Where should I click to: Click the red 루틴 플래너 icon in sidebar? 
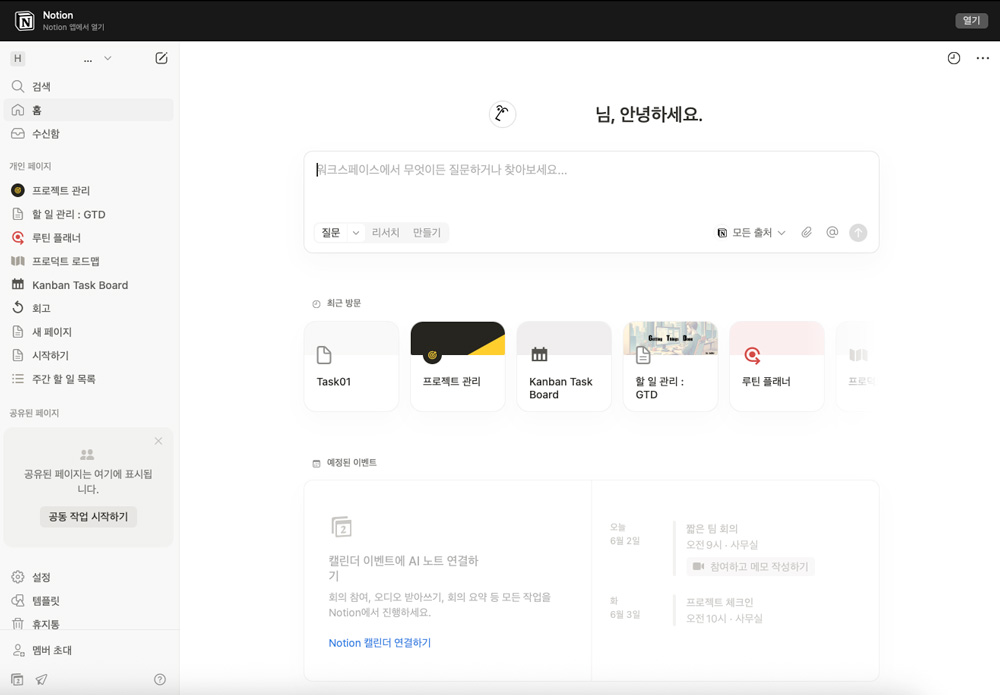pos(18,237)
